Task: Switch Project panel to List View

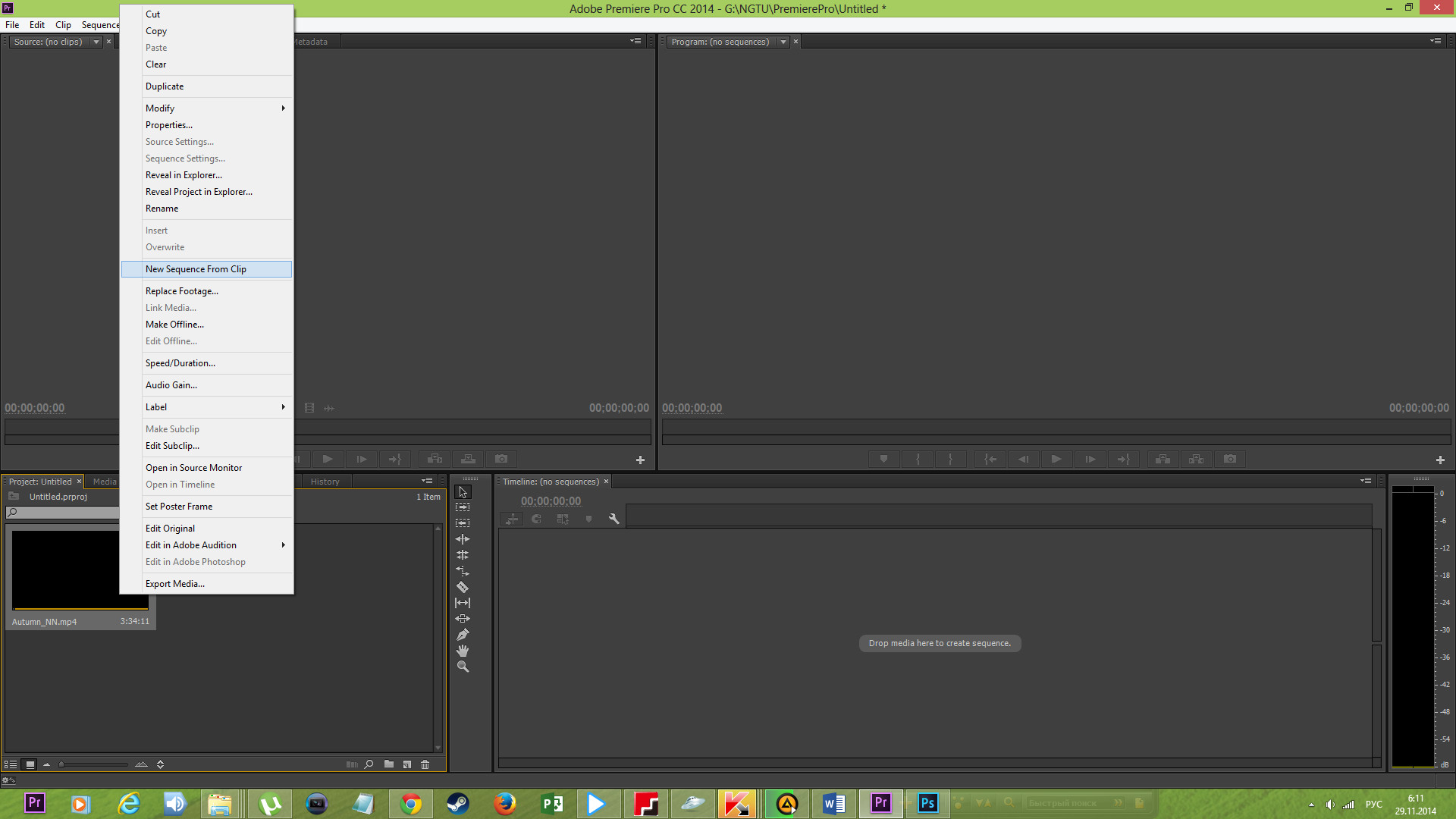Action: 11,764
